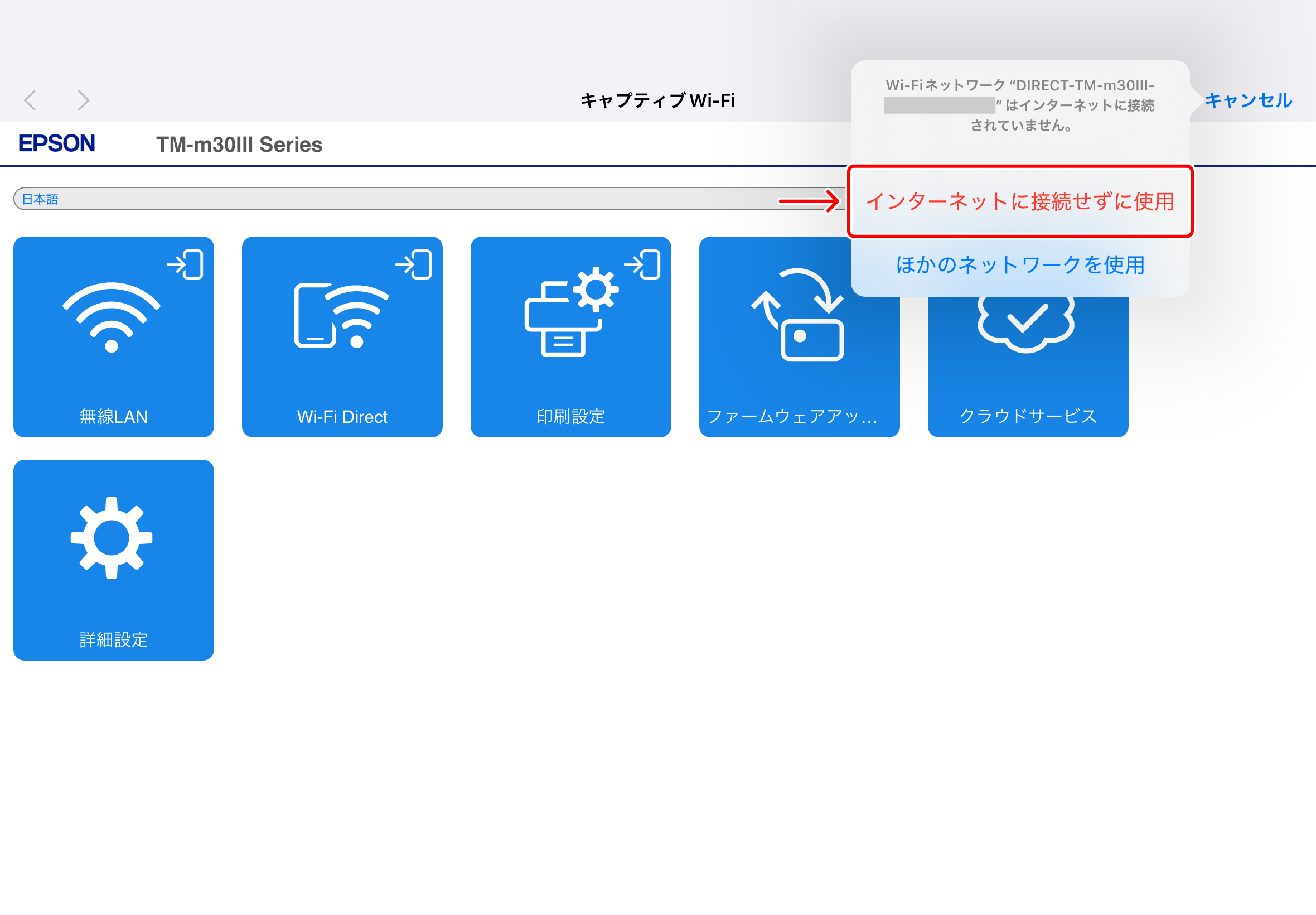Click login arrow icon on Wi-Fi Direct tile
Viewport: 1316px width, 915px height.
(x=414, y=264)
